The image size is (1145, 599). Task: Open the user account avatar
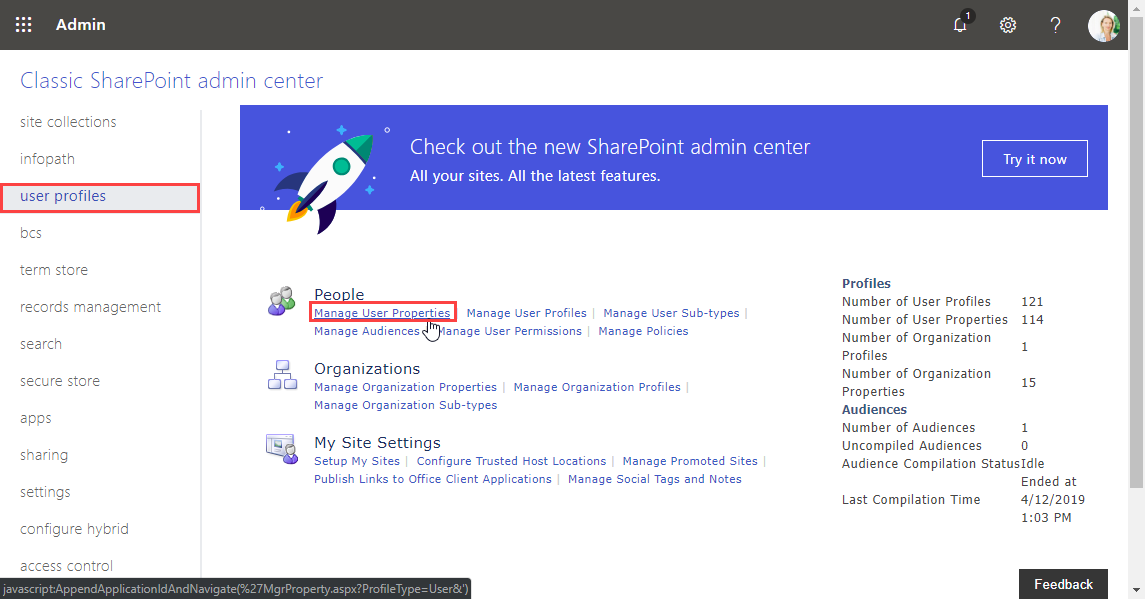click(x=1103, y=25)
